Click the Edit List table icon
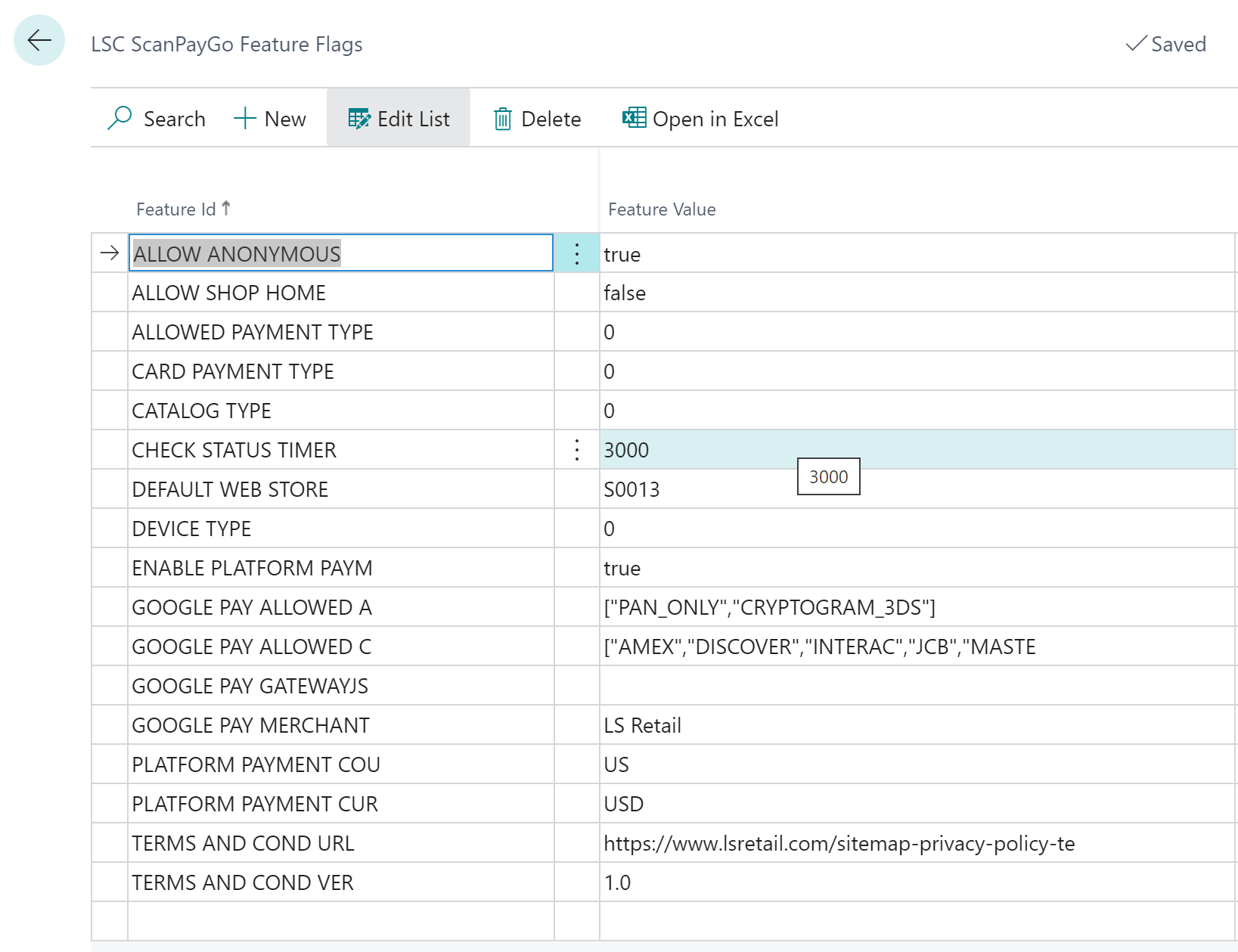The width and height of the screenshot is (1238, 952). click(x=359, y=119)
